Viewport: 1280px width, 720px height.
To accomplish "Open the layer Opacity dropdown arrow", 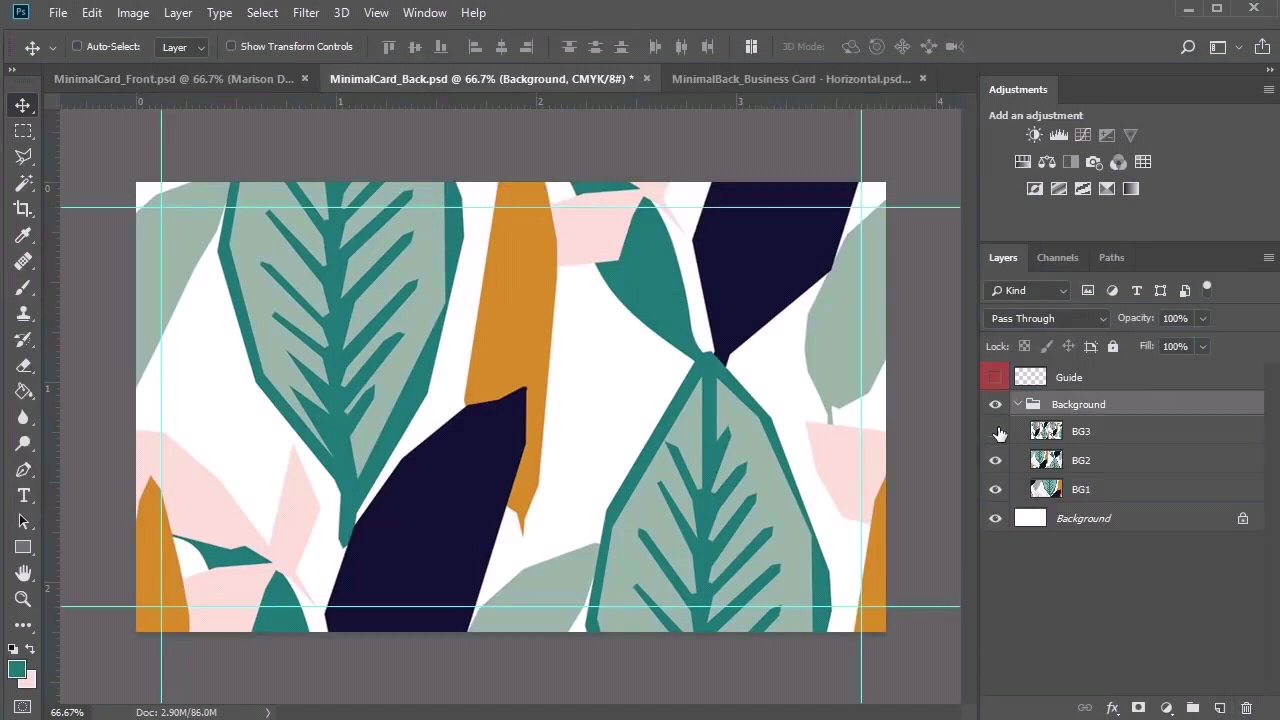I will pyautogui.click(x=1202, y=319).
